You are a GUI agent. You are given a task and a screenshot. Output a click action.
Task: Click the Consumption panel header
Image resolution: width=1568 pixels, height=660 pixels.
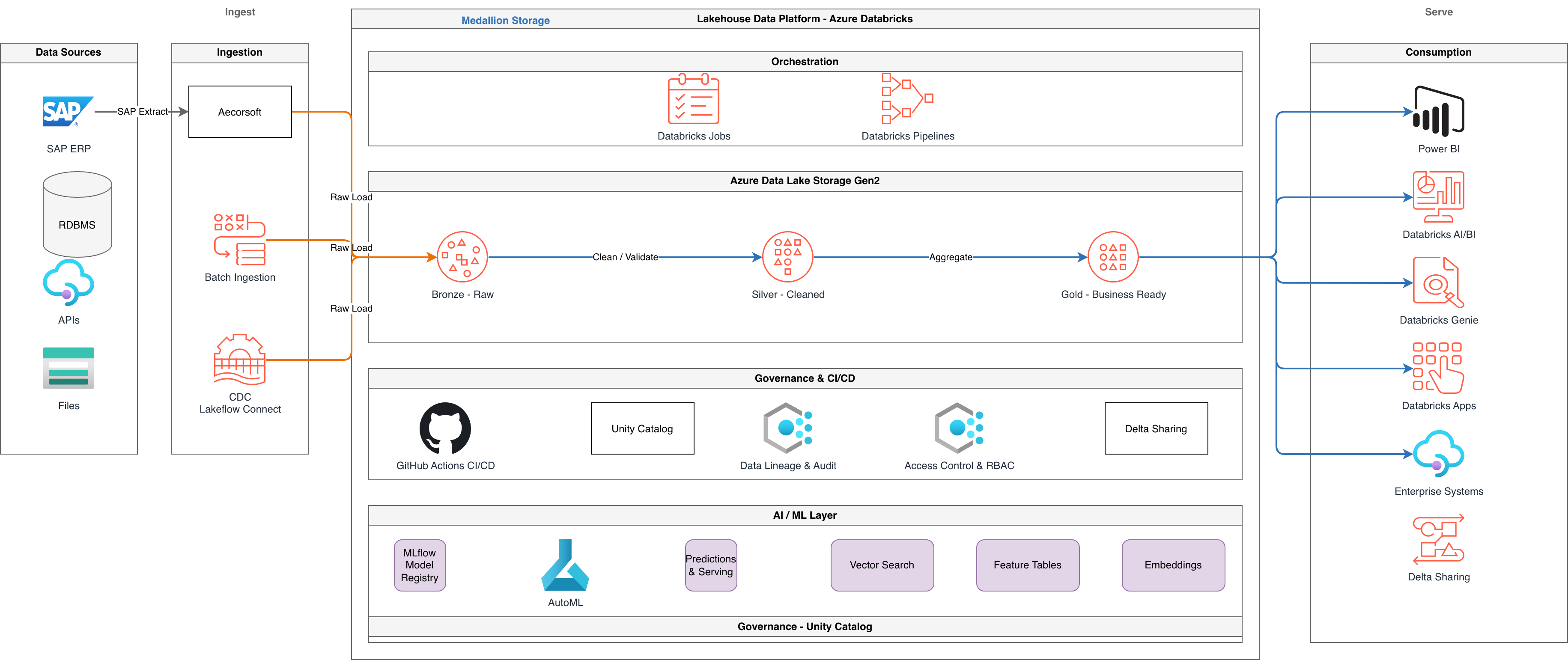1439,52
